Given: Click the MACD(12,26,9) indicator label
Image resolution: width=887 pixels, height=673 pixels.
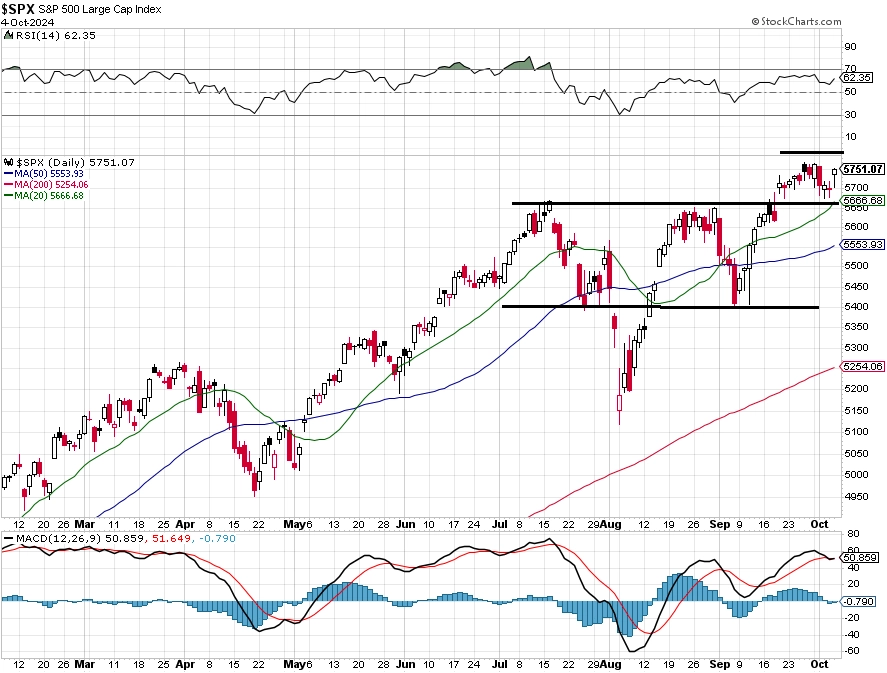Looking at the screenshot, I should [58, 538].
